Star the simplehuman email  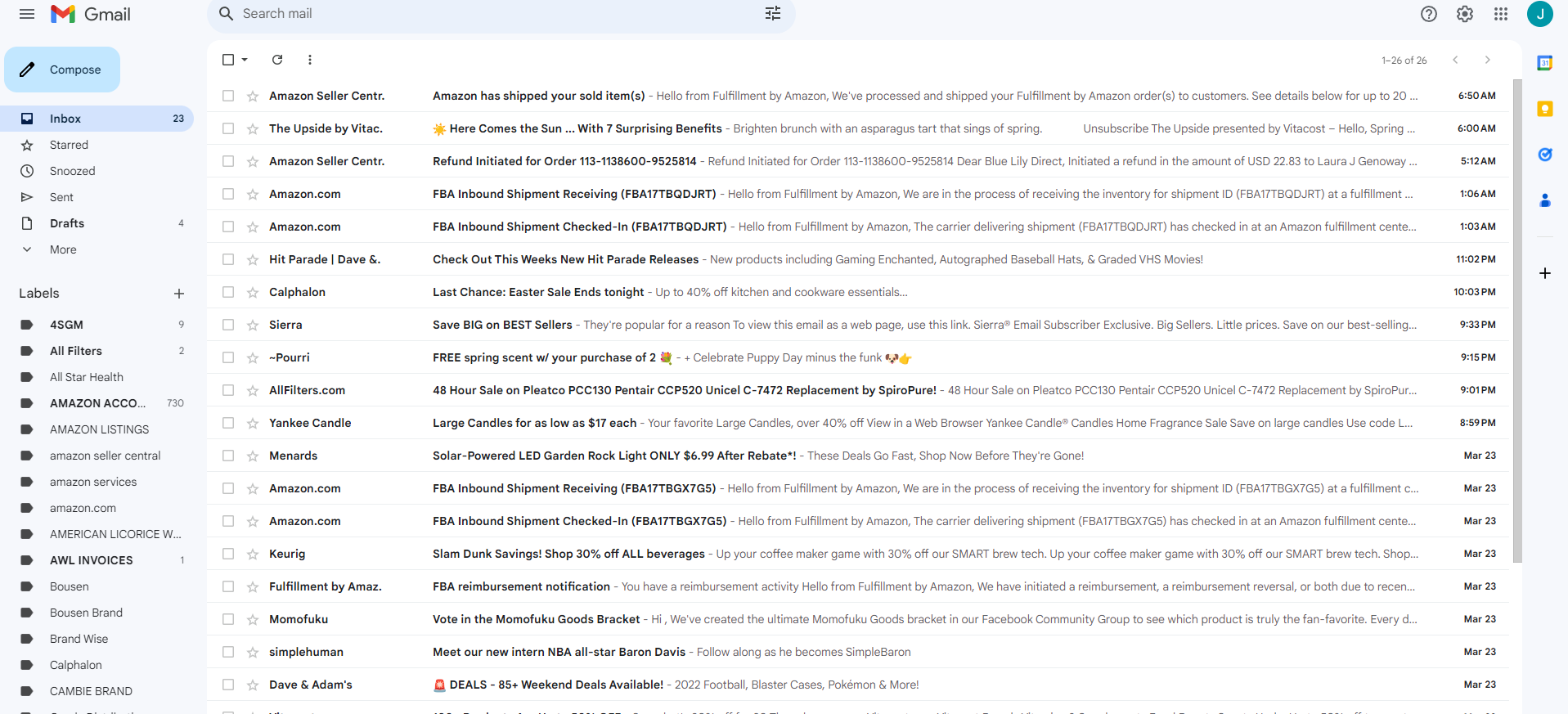tap(253, 652)
